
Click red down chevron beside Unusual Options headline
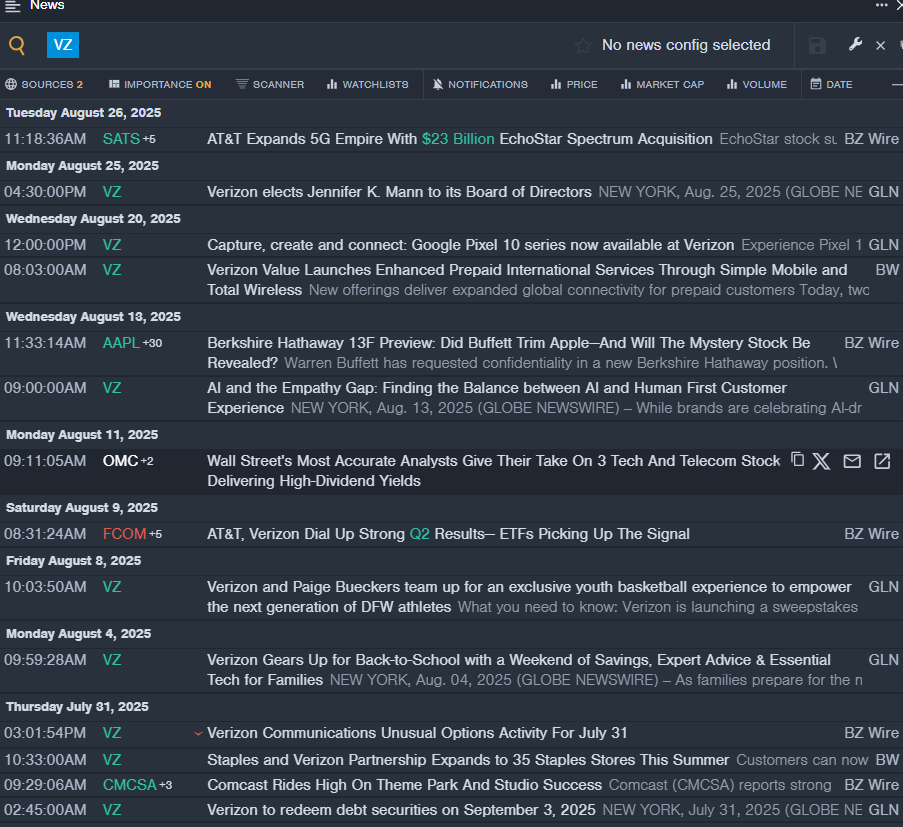[198, 733]
